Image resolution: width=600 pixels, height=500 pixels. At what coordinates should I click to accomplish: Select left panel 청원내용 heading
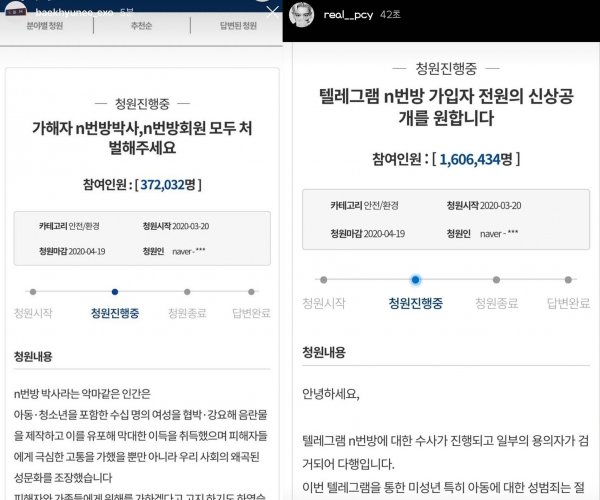[x=33, y=357]
